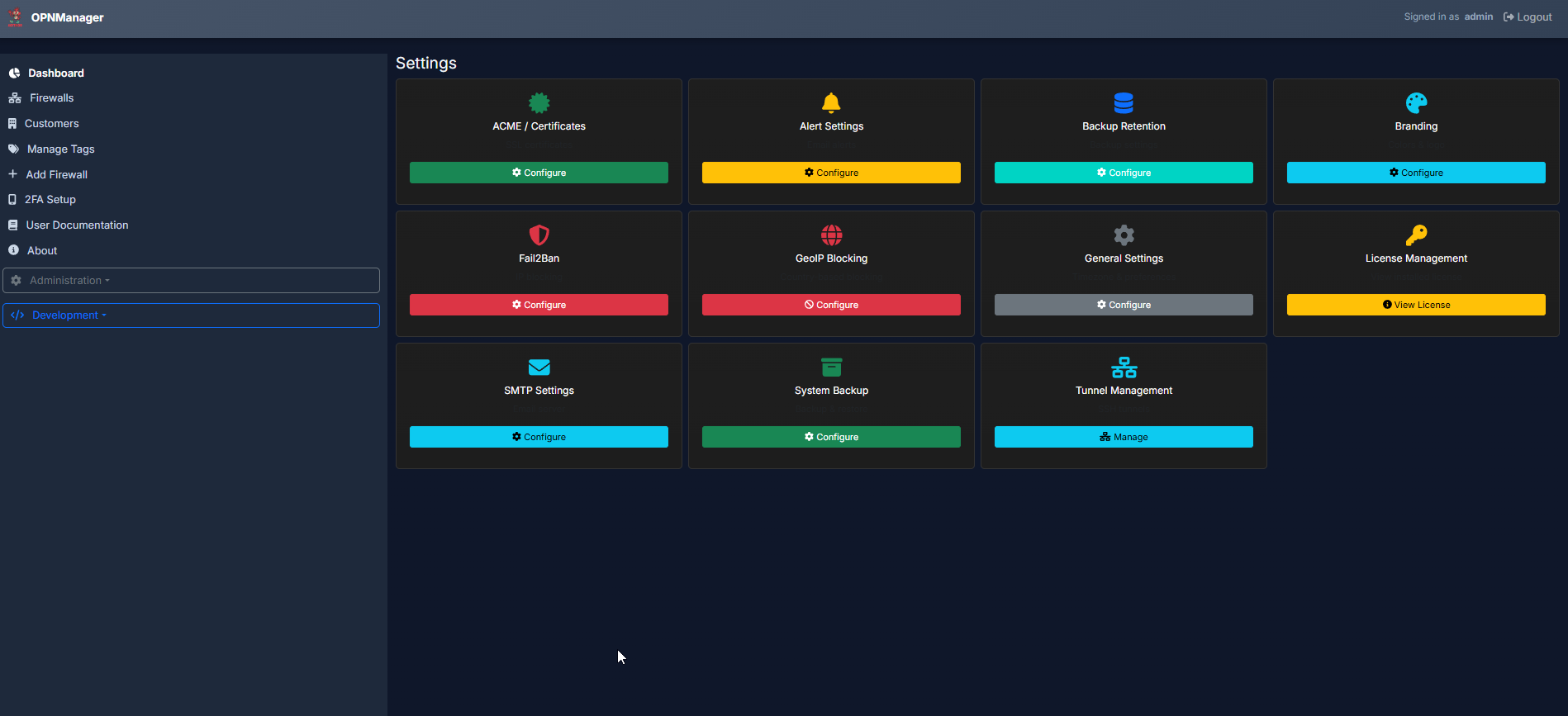Click the SMTP Settings envelope icon
Image resolution: width=1568 pixels, height=716 pixels.
coord(539,367)
